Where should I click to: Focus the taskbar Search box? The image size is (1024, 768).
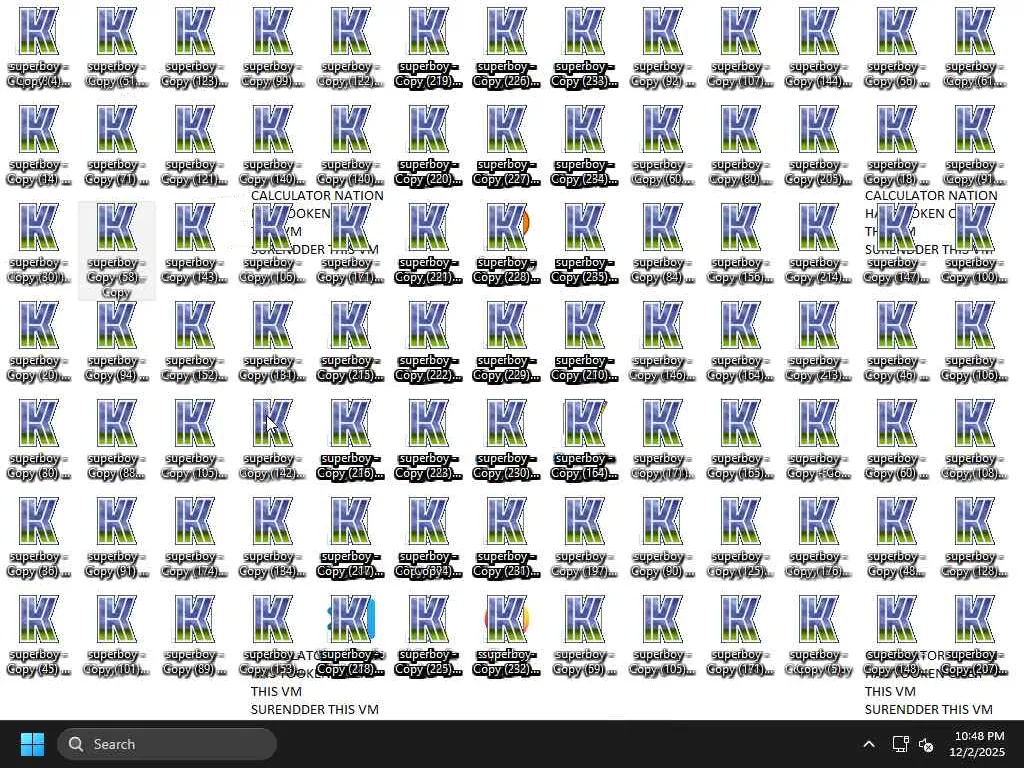coord(167,744)
